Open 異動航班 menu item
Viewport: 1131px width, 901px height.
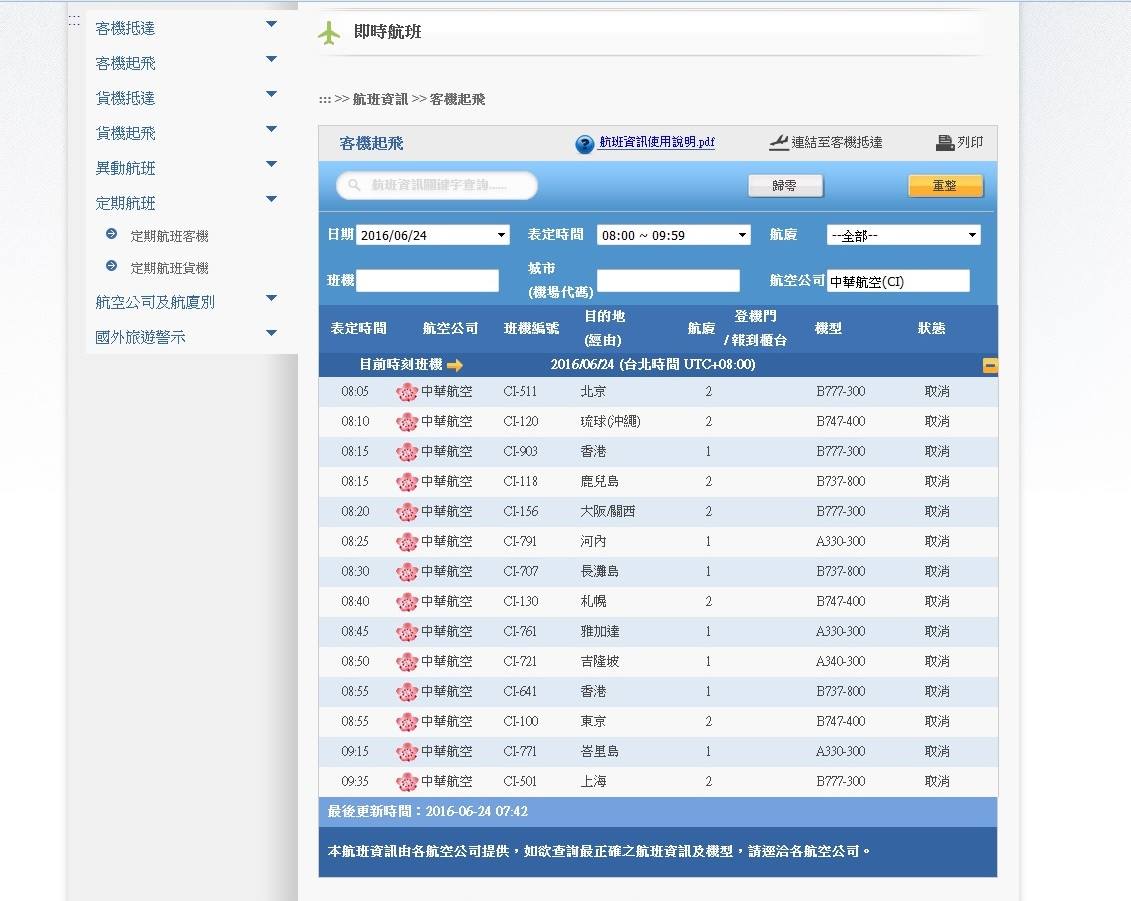pos(126,168)
